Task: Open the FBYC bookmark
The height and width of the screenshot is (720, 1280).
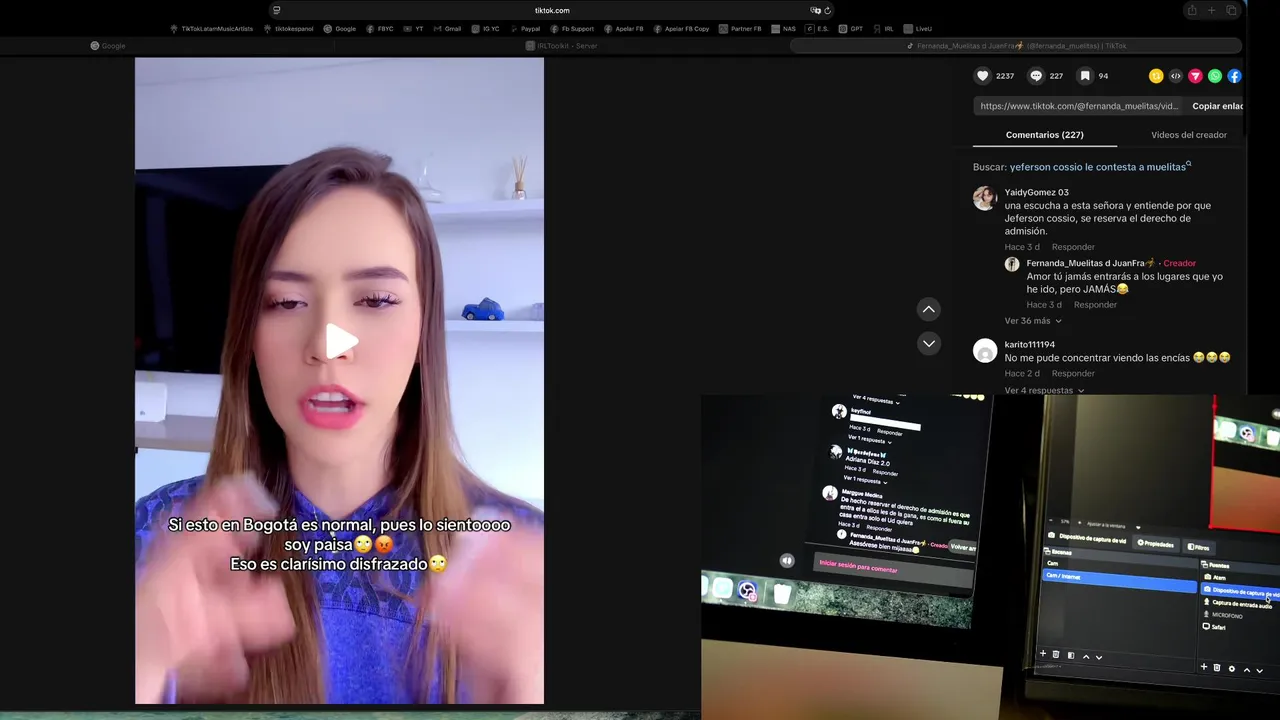Action: [x=380, y=29]
